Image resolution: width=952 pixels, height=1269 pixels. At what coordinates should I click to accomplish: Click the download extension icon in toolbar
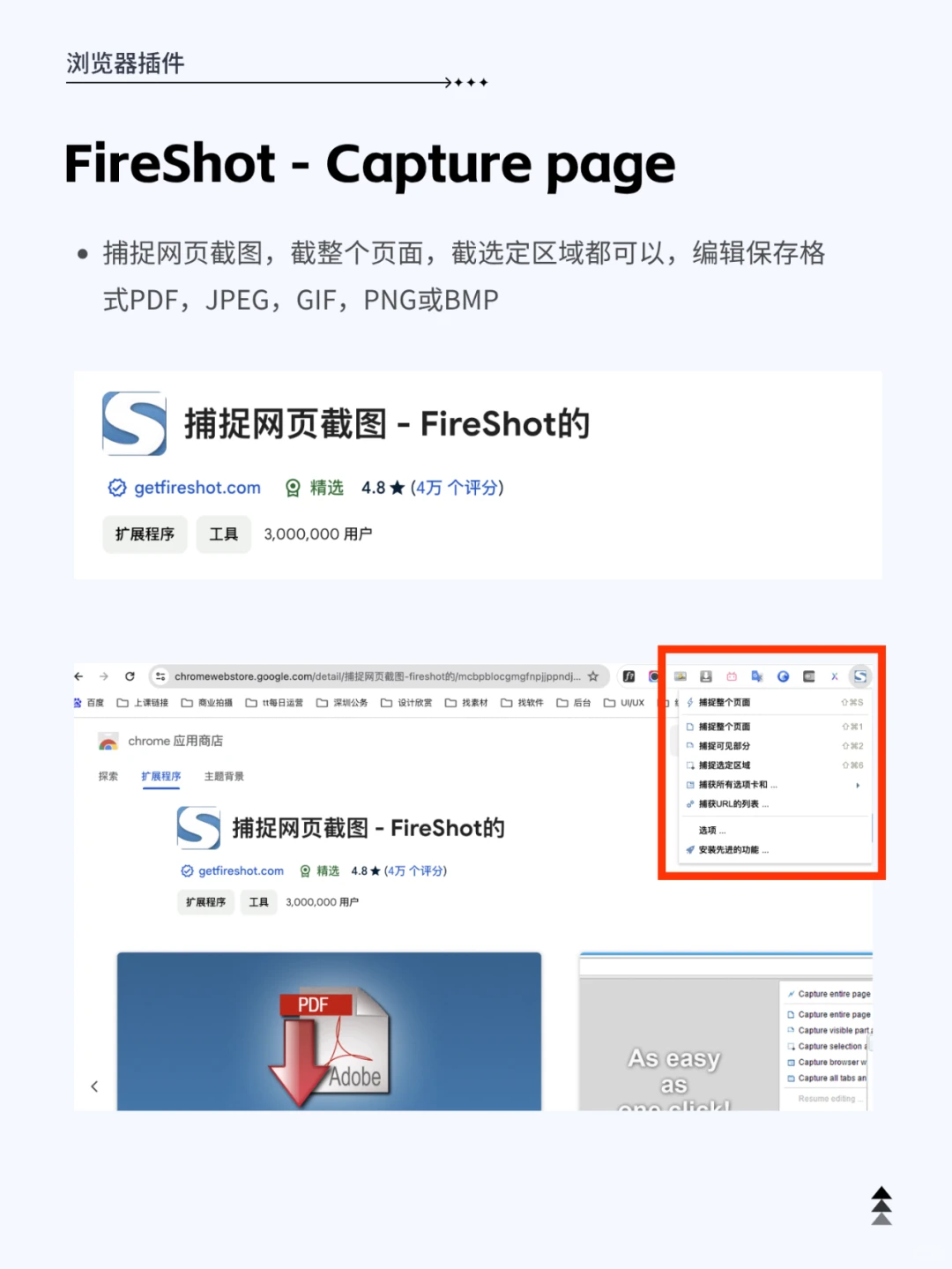(x=706, y=676)
